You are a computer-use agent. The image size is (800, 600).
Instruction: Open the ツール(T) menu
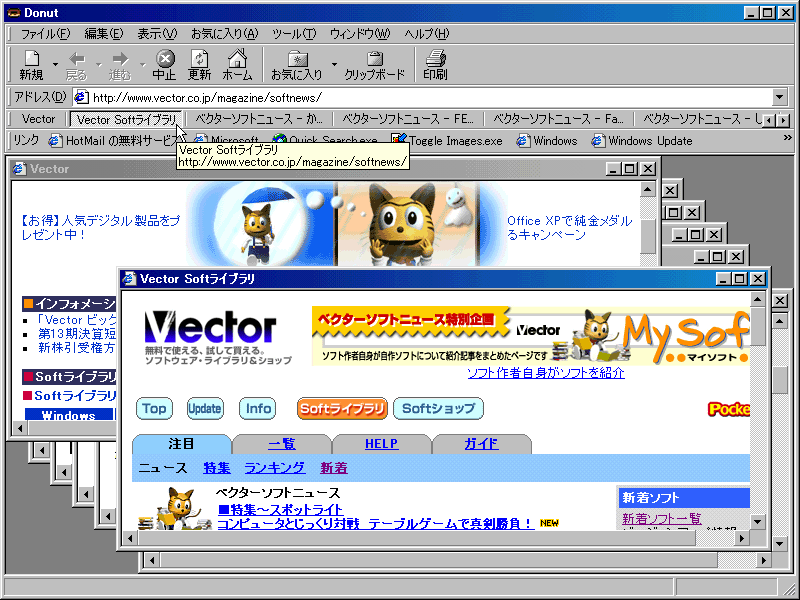(x=294, y=34)
